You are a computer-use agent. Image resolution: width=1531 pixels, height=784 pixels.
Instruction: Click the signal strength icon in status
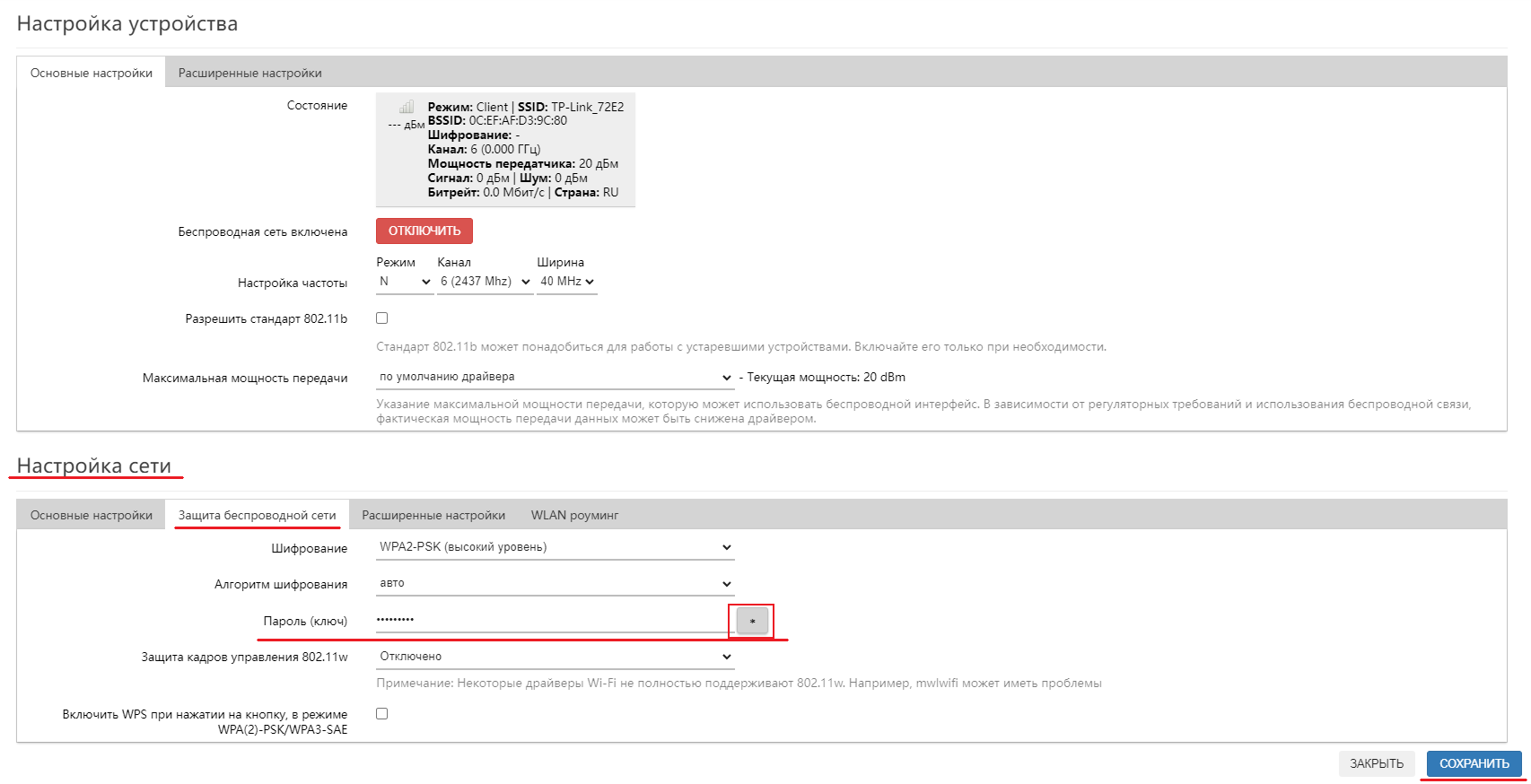coord(407,107)
